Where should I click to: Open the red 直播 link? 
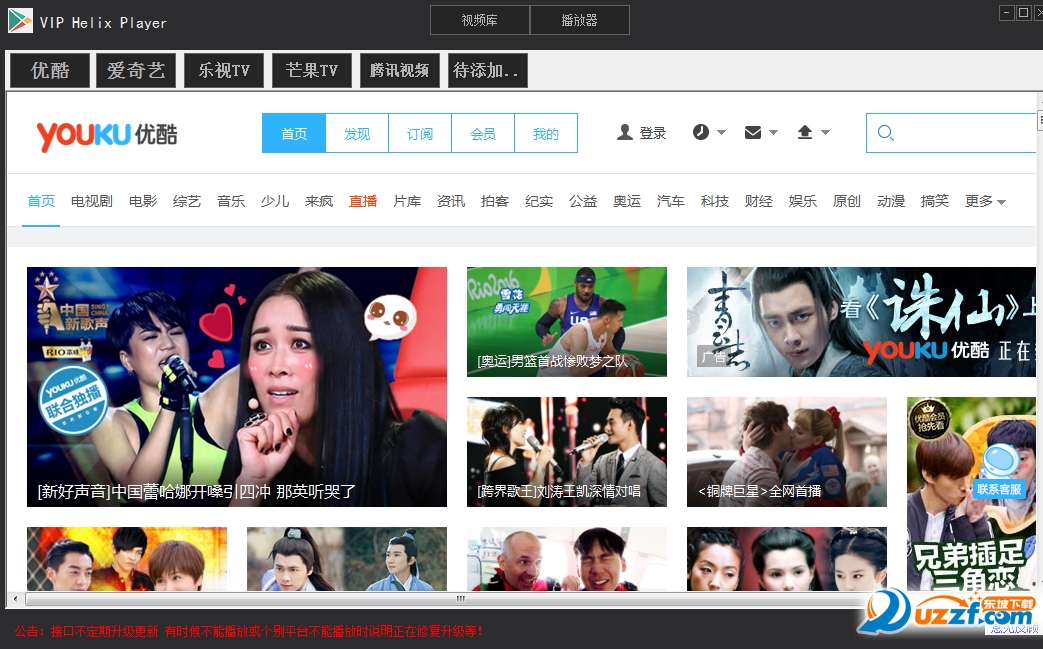tap(363, 201)
